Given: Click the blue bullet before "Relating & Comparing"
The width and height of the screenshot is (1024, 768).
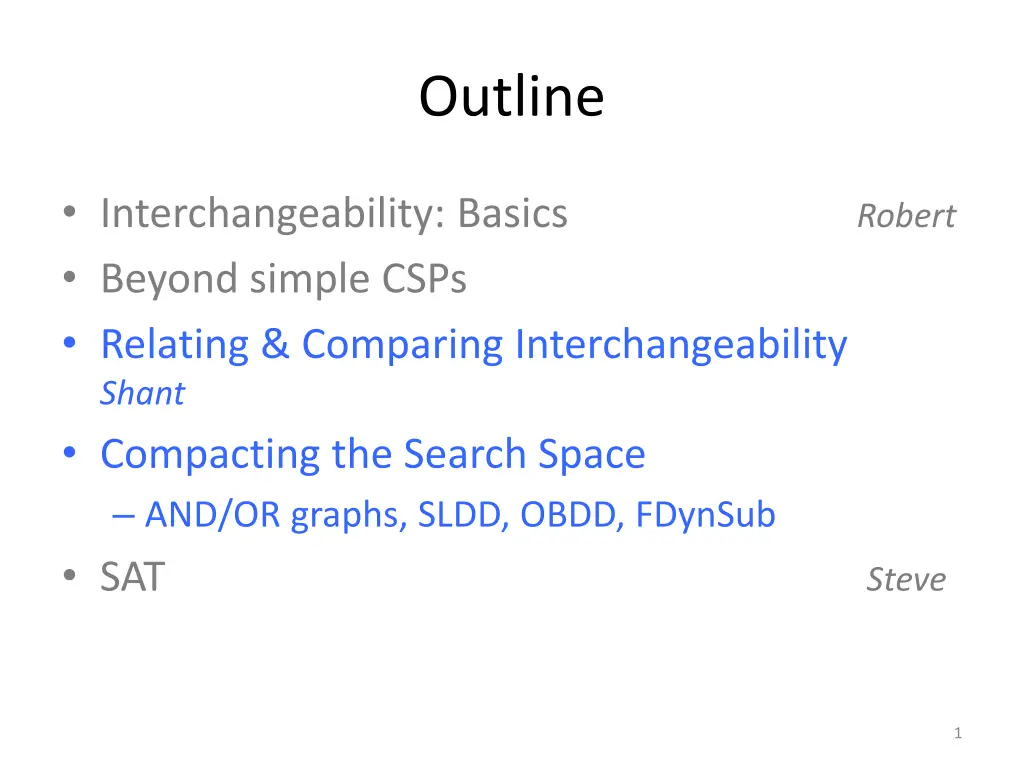Looking at the screenshot, I should point(70,342).
